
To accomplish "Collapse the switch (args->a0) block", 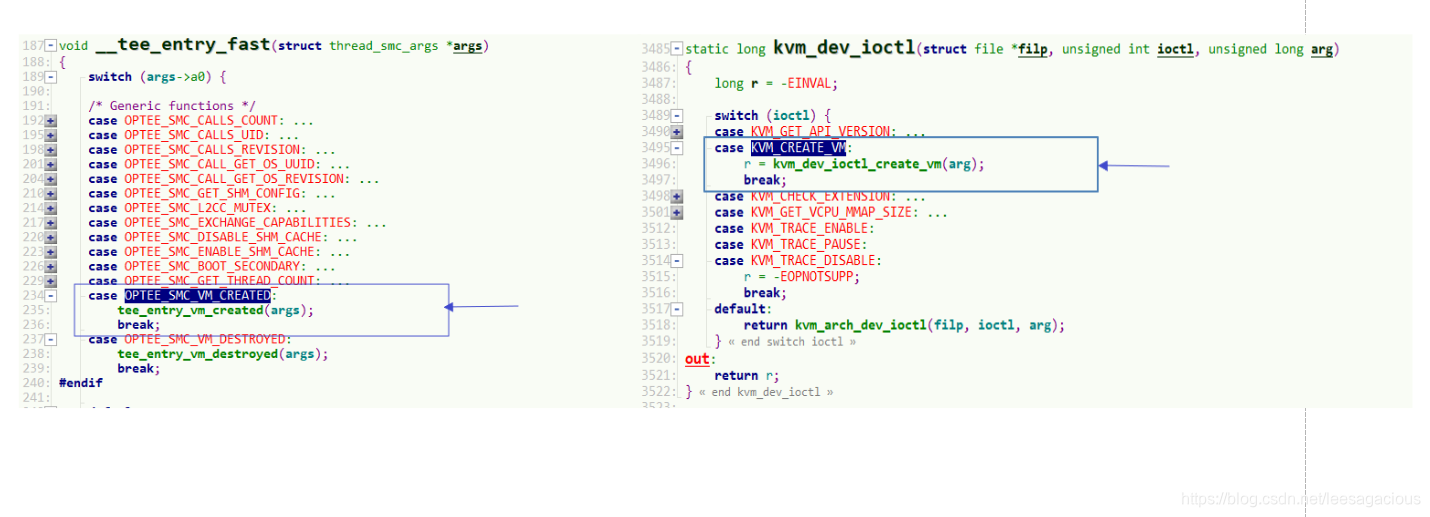I will click(51, 77).
